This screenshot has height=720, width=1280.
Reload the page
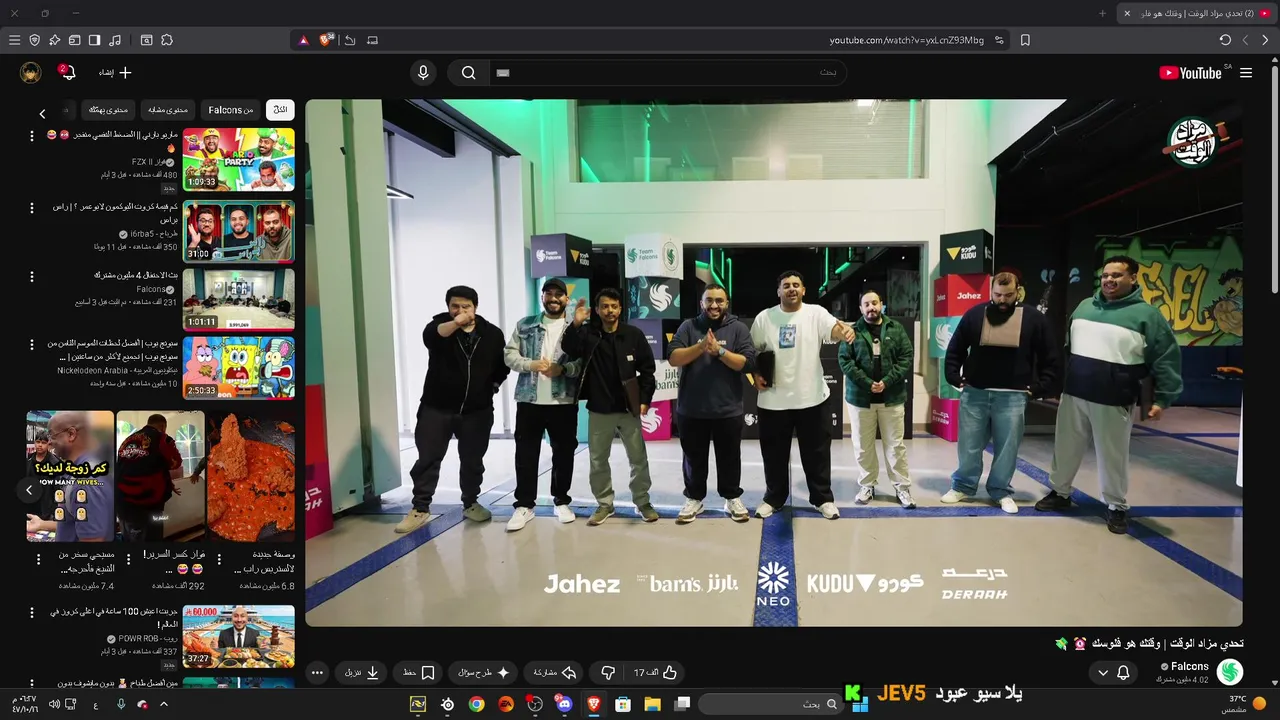coord(1225,40)
